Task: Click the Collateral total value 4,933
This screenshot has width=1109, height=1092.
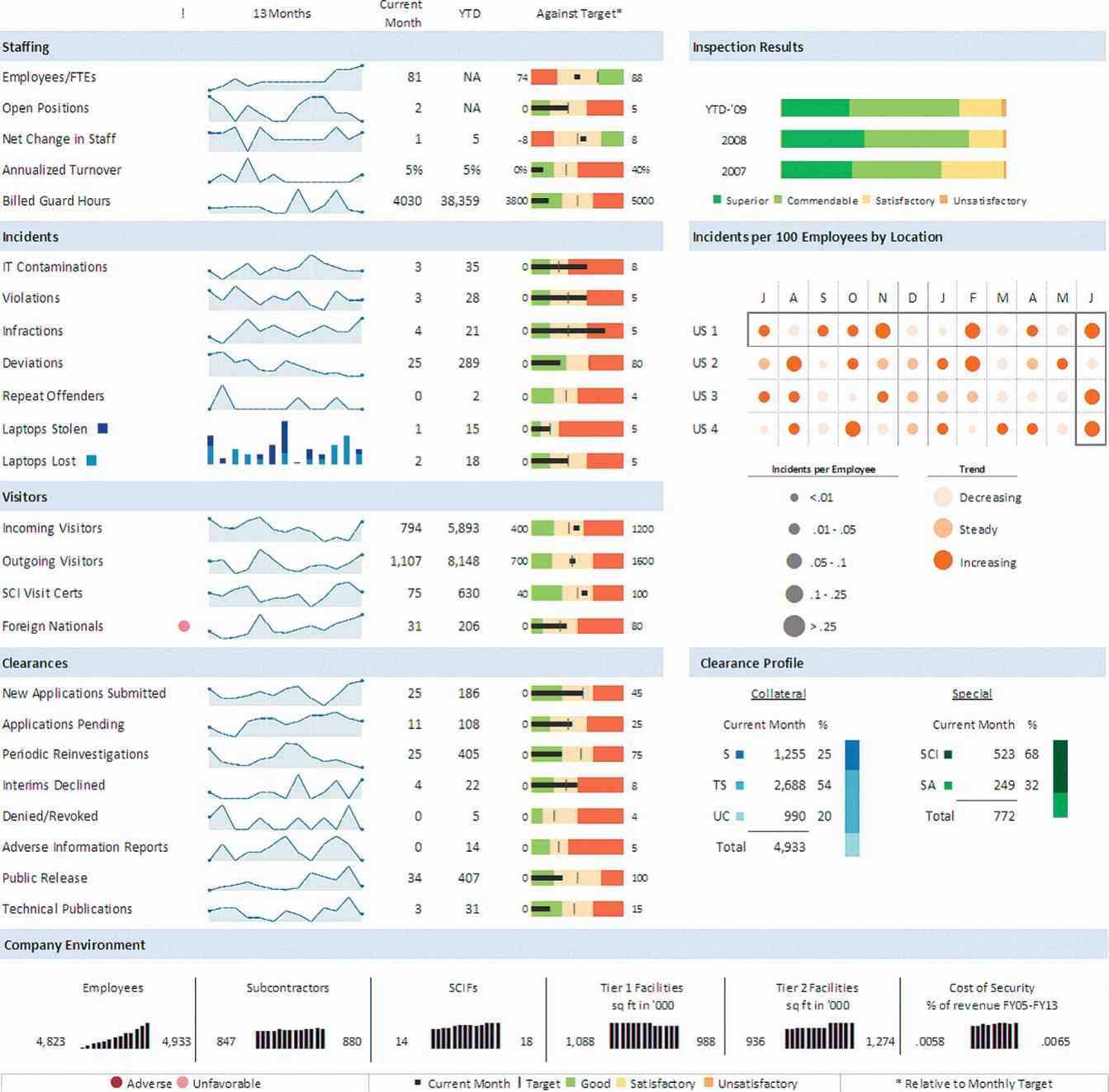Action: coord(789,847)
